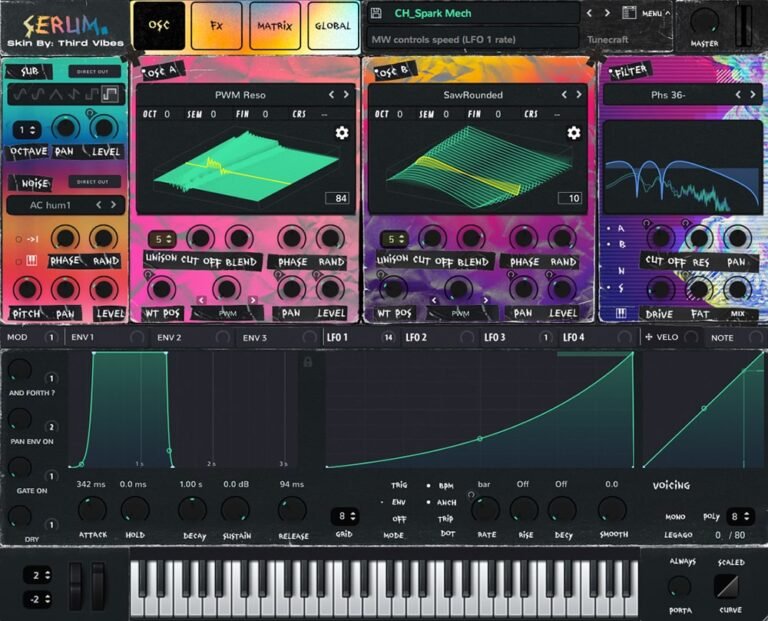This screenshot has height=621, width=768.
Task: Click the filter cutoff modulation indicator
Action: pos(646,223)
